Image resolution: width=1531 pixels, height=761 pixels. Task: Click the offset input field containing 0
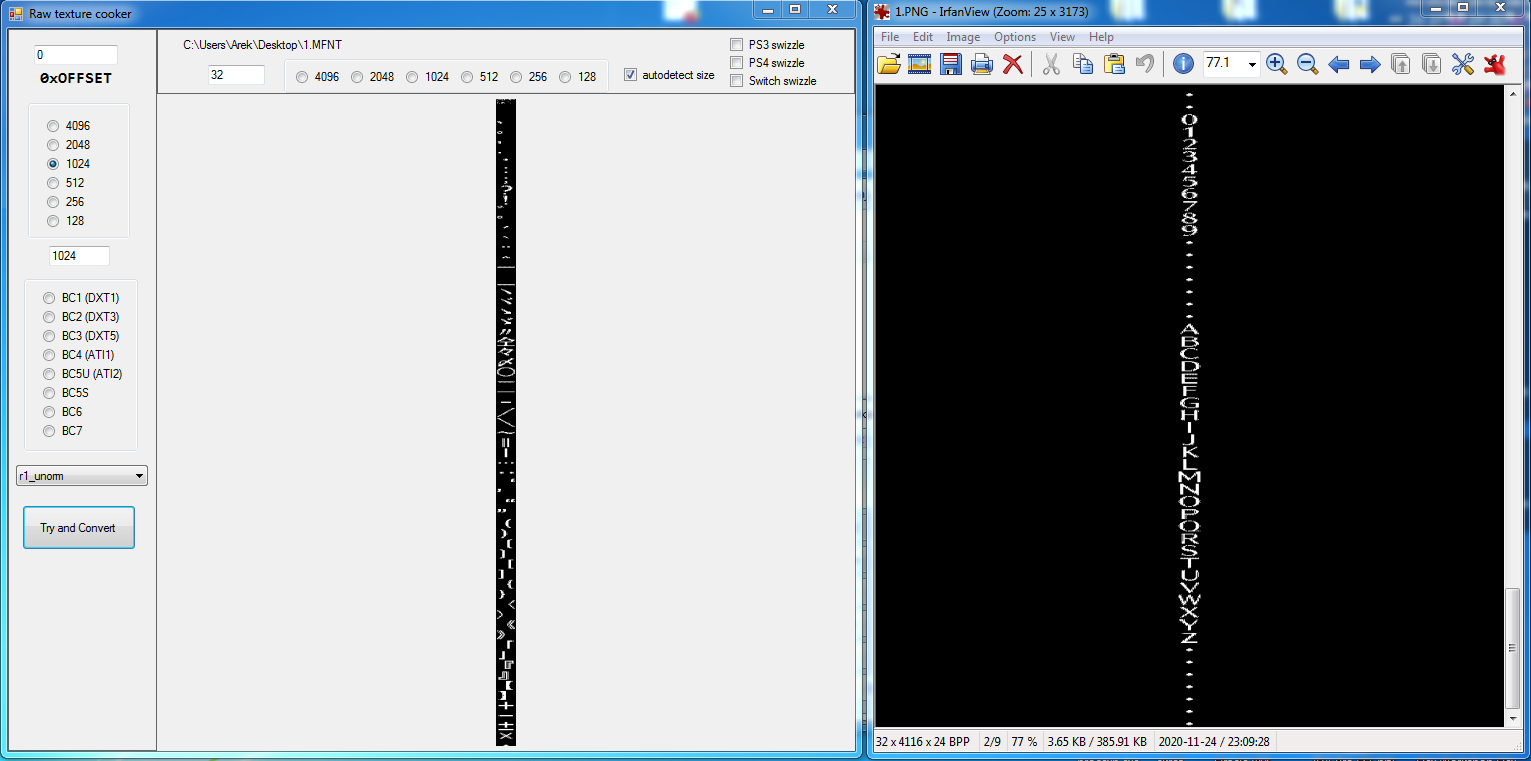point(76,55)
